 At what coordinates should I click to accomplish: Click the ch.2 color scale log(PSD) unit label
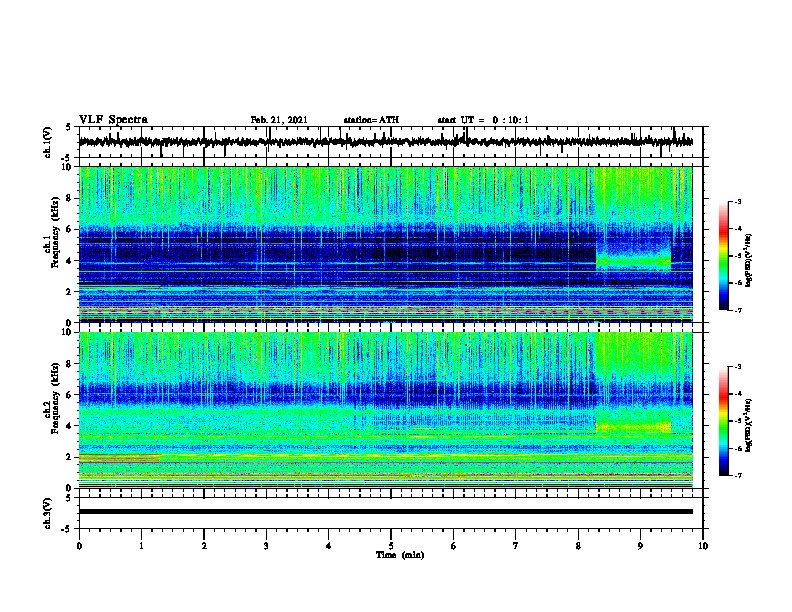749,425
